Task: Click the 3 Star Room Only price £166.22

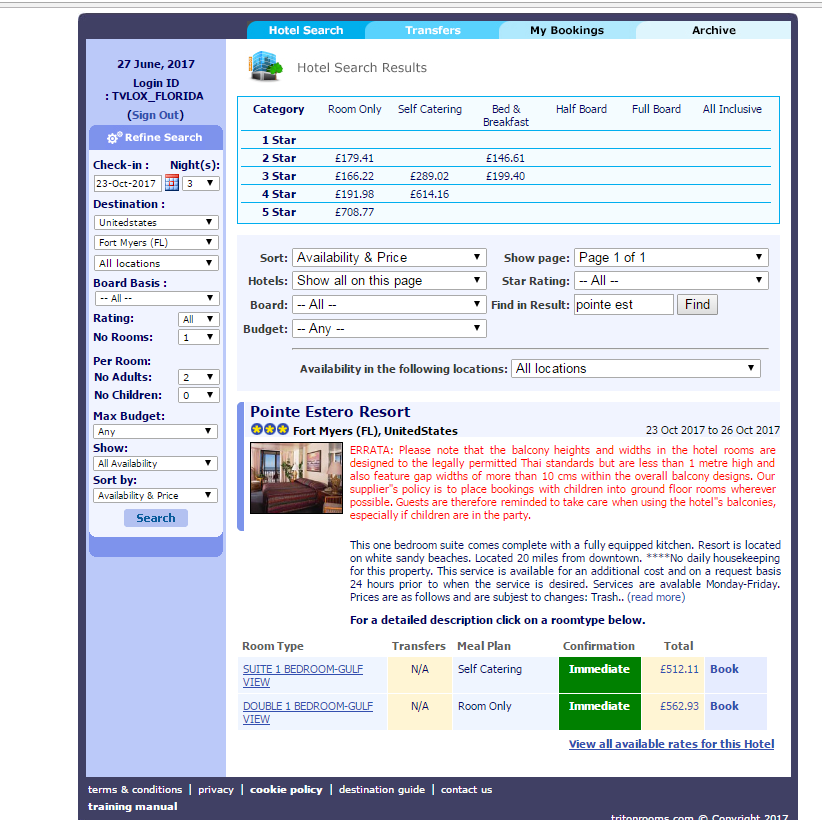Action: [x=354, y=176]
